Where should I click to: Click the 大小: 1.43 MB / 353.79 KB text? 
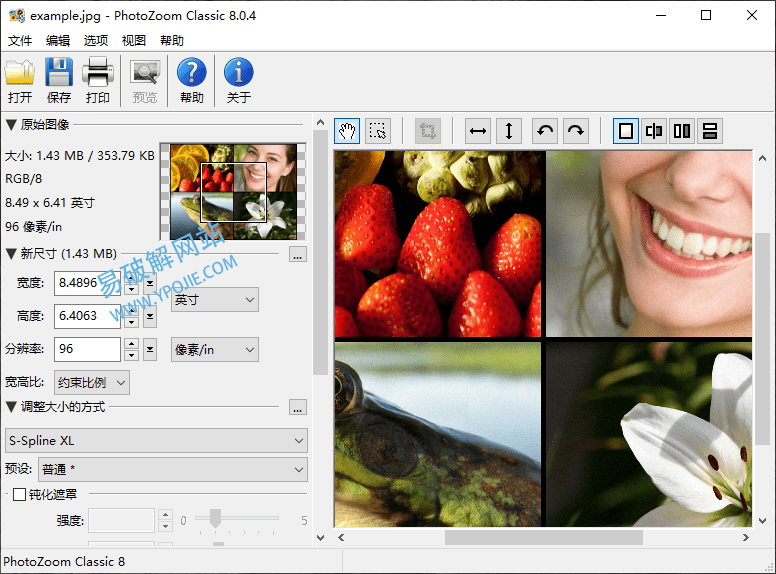(x=80, y=156)
